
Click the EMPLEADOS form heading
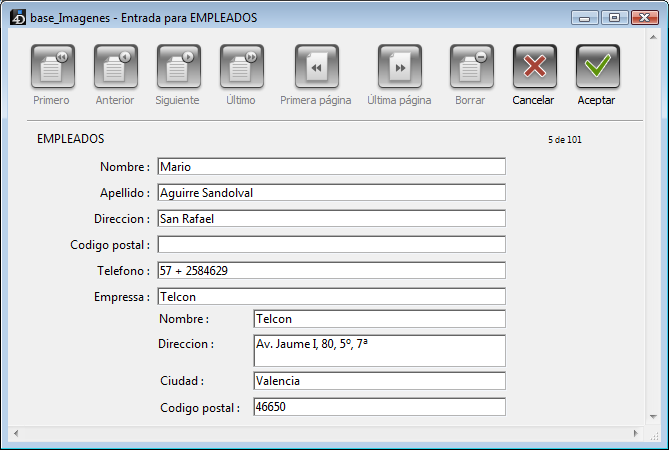pyautogui.click(x=70, y=139)
